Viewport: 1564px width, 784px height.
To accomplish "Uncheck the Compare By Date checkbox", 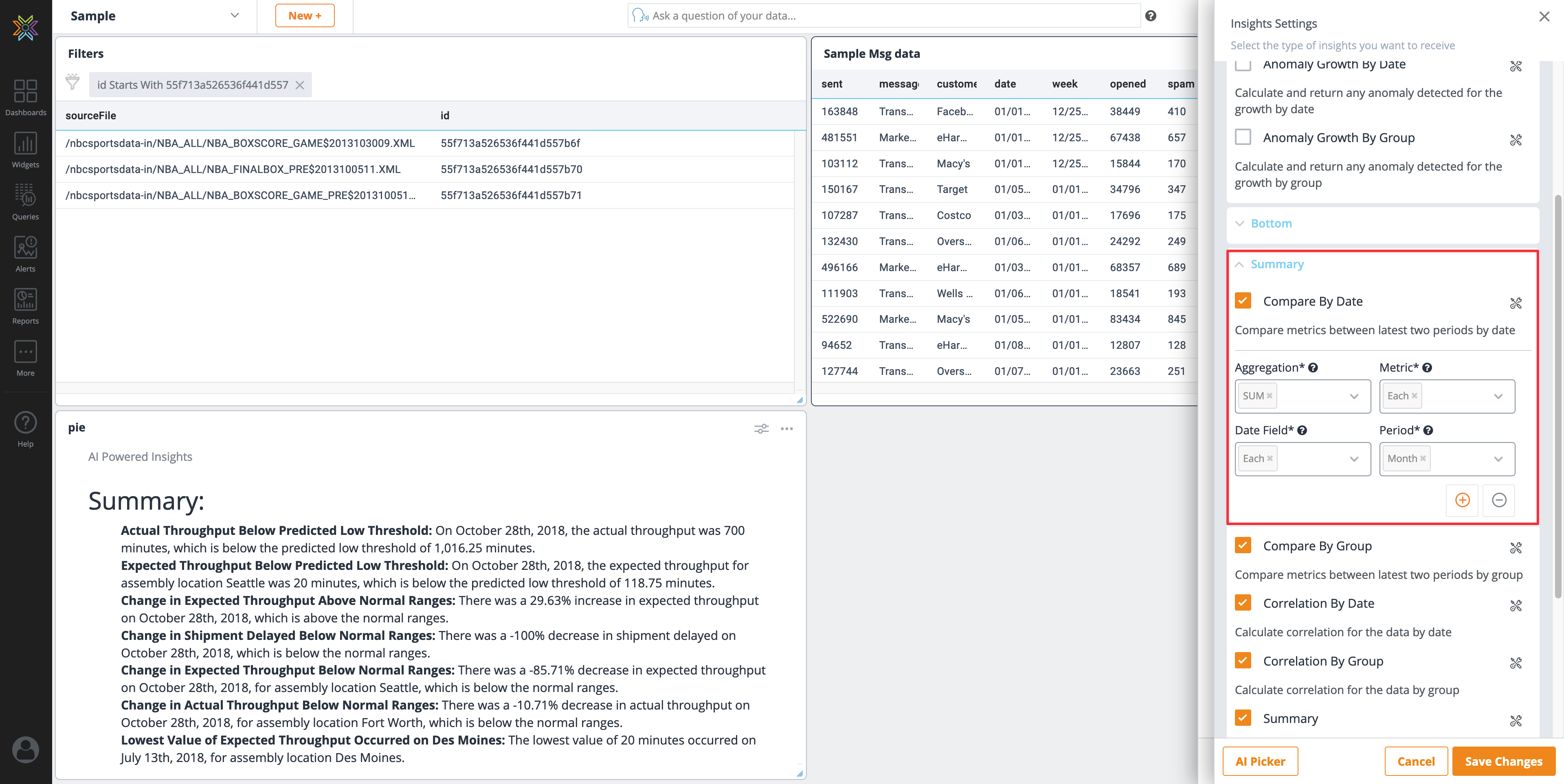I will click(x=1243, y=301).
